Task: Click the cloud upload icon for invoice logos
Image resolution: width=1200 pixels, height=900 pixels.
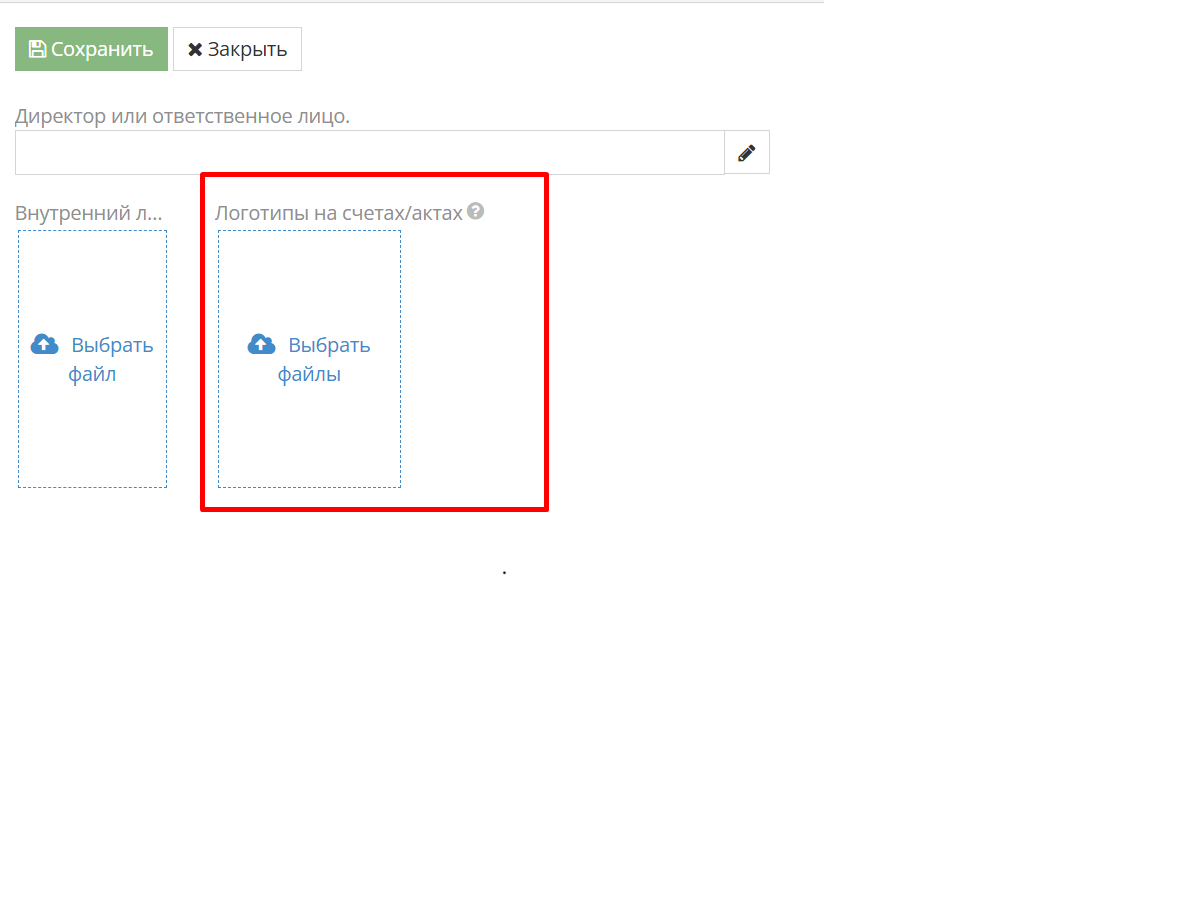Action: (x=261, y=343)
